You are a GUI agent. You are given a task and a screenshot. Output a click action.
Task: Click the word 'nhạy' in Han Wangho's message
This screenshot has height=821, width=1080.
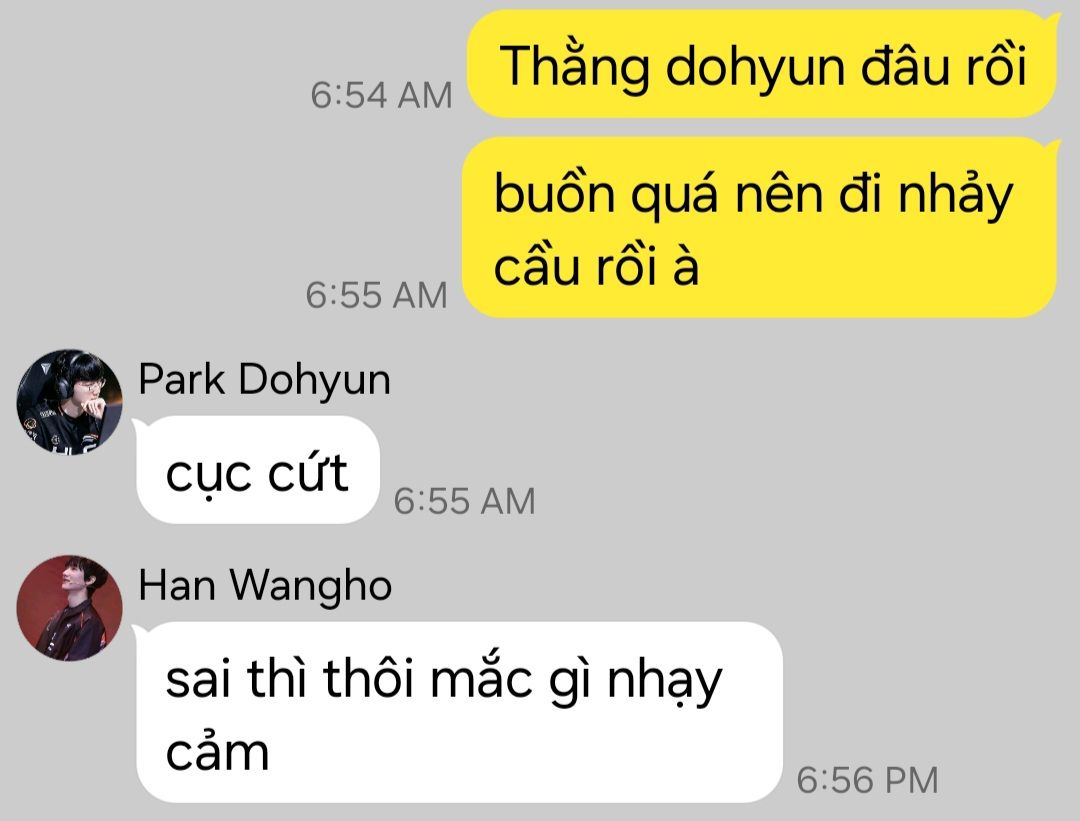pyautogui.click(x=664, y=682)
